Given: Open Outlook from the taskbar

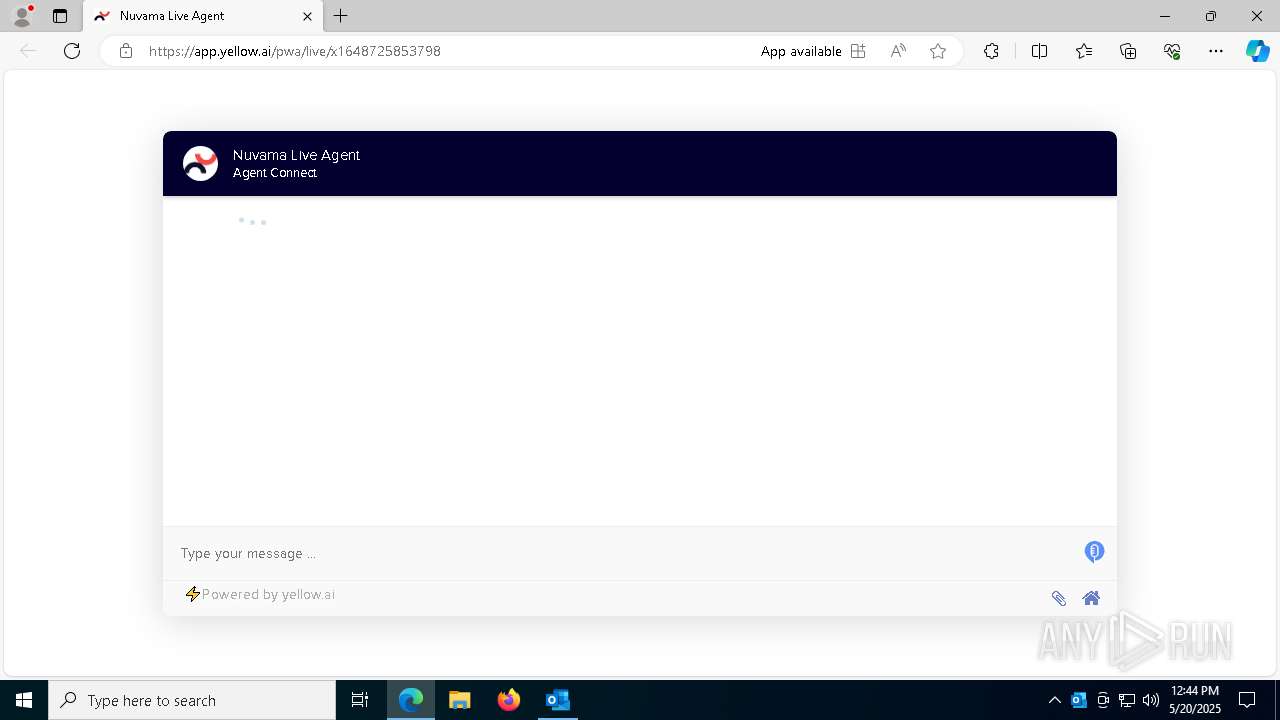Looking at the screenshot, I should click(x=558, y=700).
